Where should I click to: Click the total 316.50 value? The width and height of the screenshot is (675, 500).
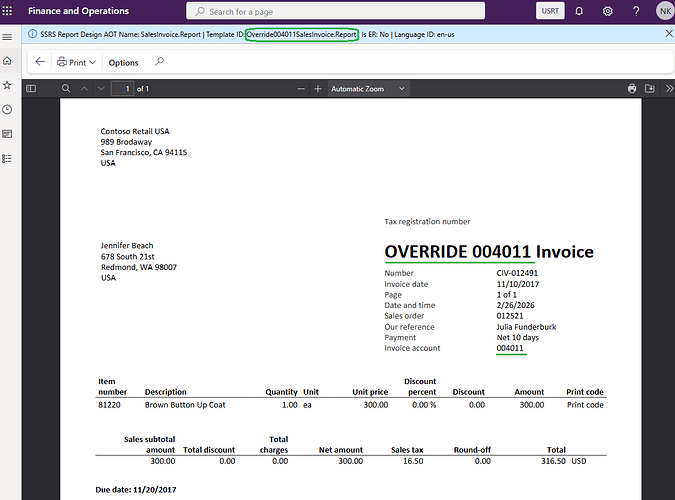pyautogui.click(x=553, y=461)
